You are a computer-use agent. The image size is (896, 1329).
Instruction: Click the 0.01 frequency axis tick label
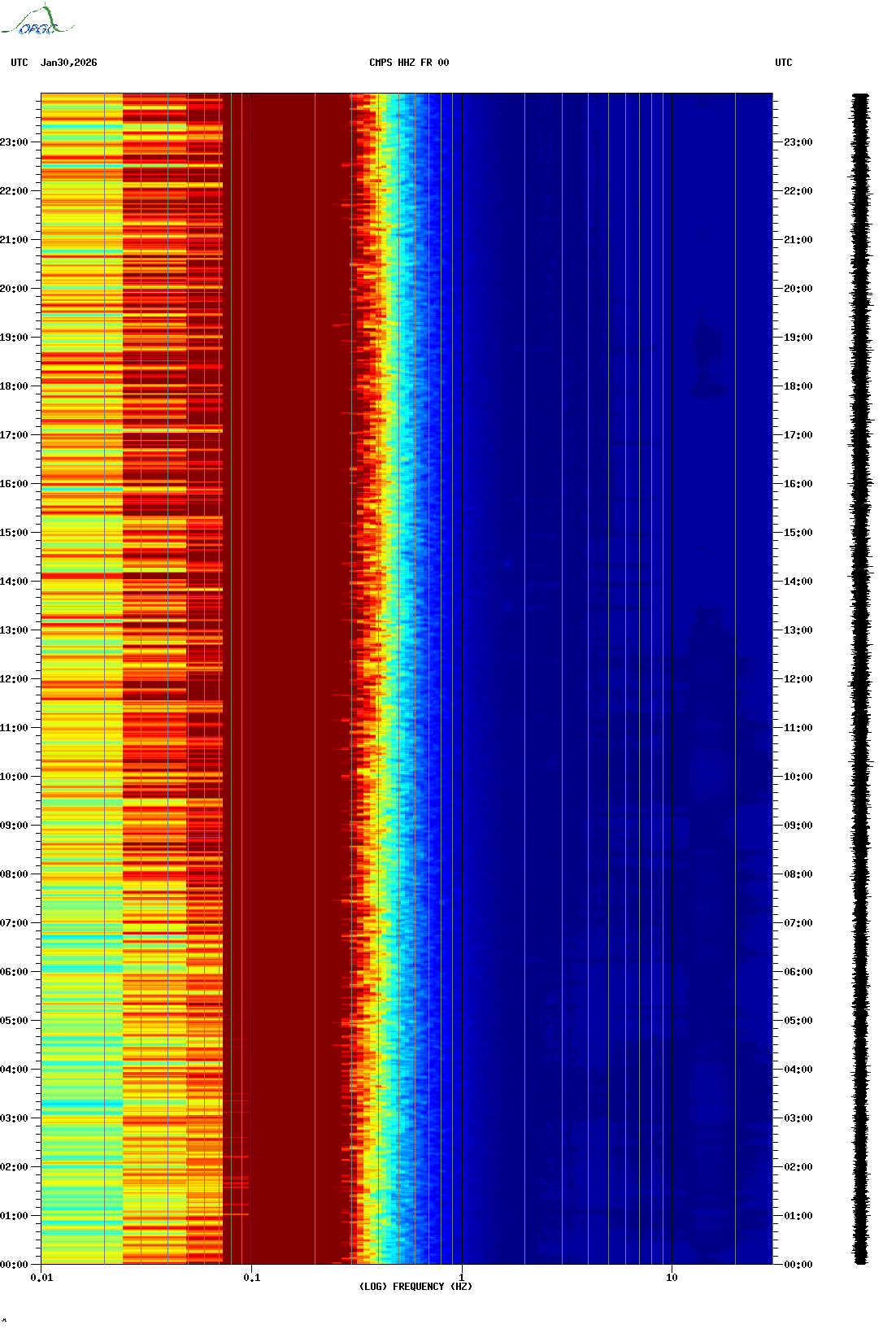click(x=41, y=1277)
